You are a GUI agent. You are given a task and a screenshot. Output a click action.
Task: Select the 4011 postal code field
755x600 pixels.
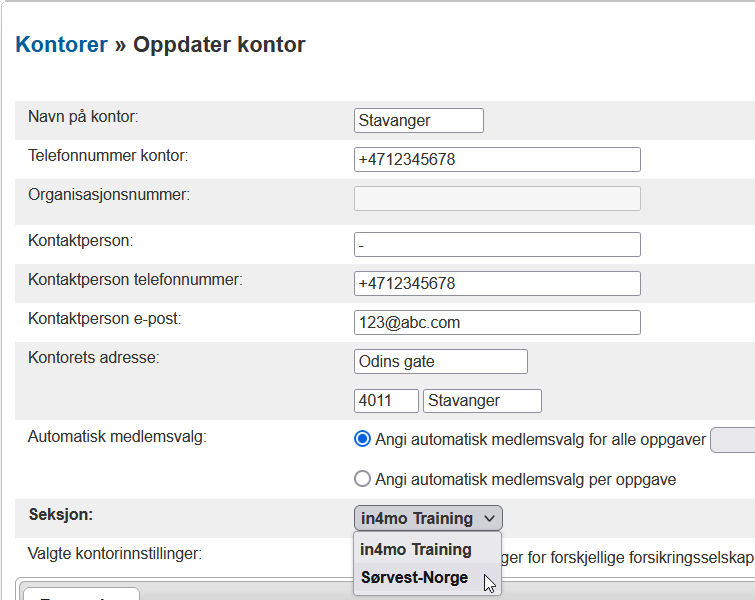pyautogui.click(x=386, y=401)
